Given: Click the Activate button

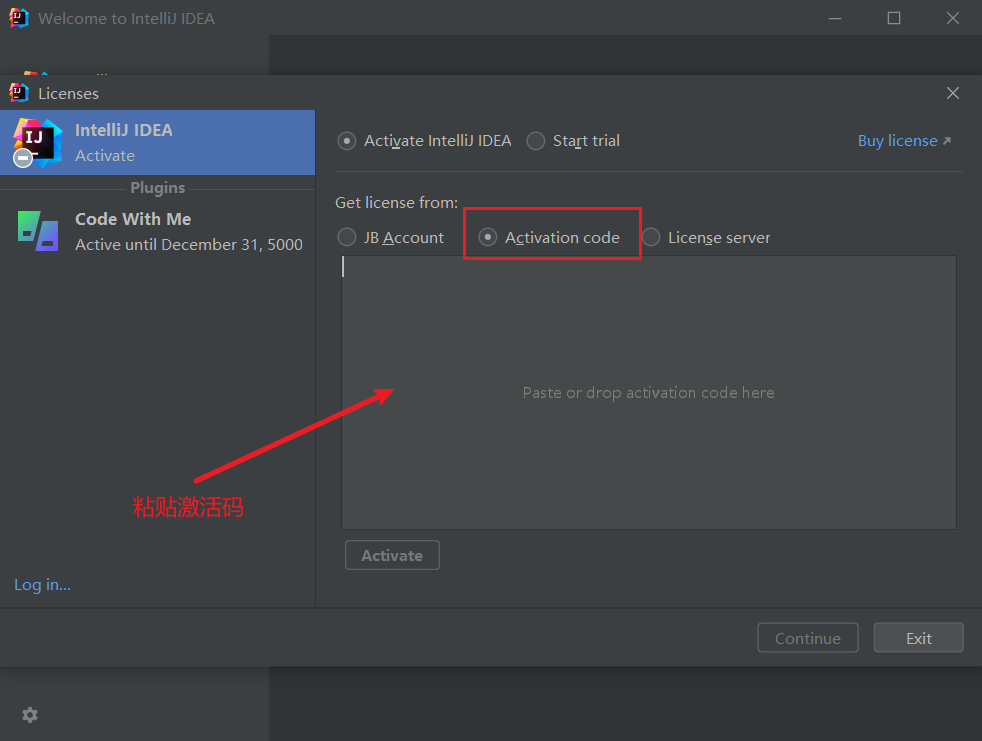Looking at the screenshot, I should (392, 555).
